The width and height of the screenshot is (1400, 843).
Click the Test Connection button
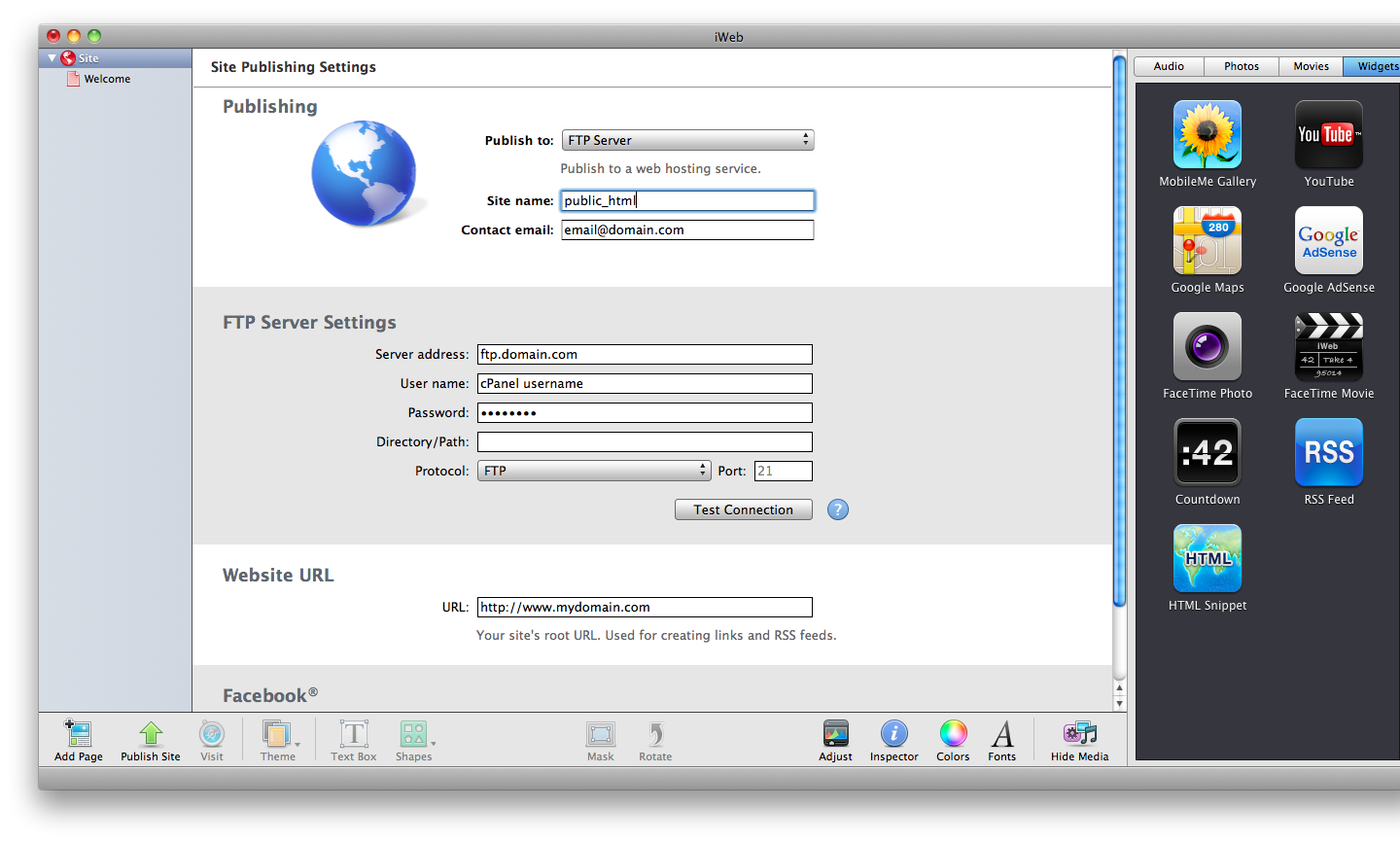[x=743, y=509]
